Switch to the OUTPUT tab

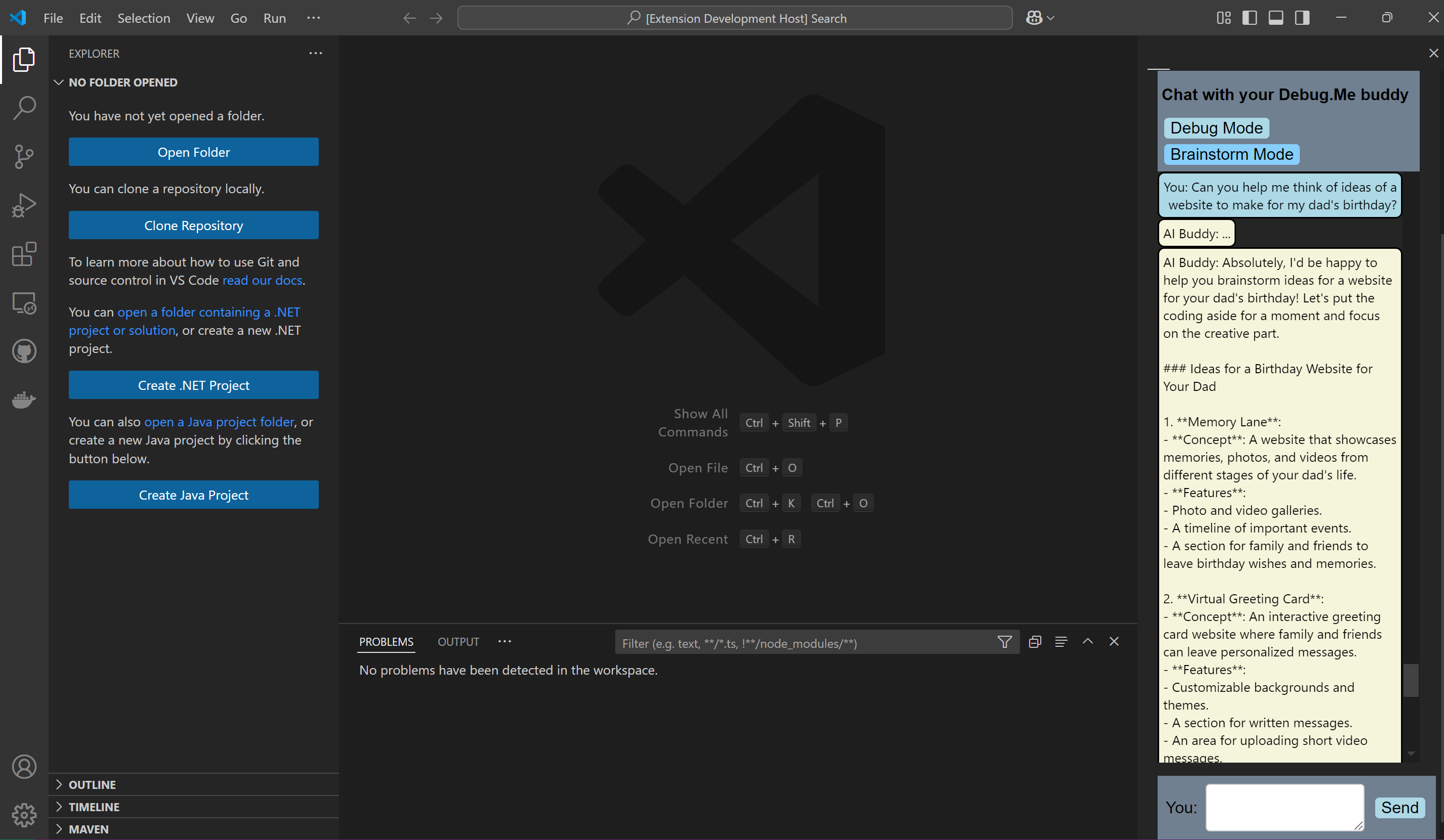458,642
